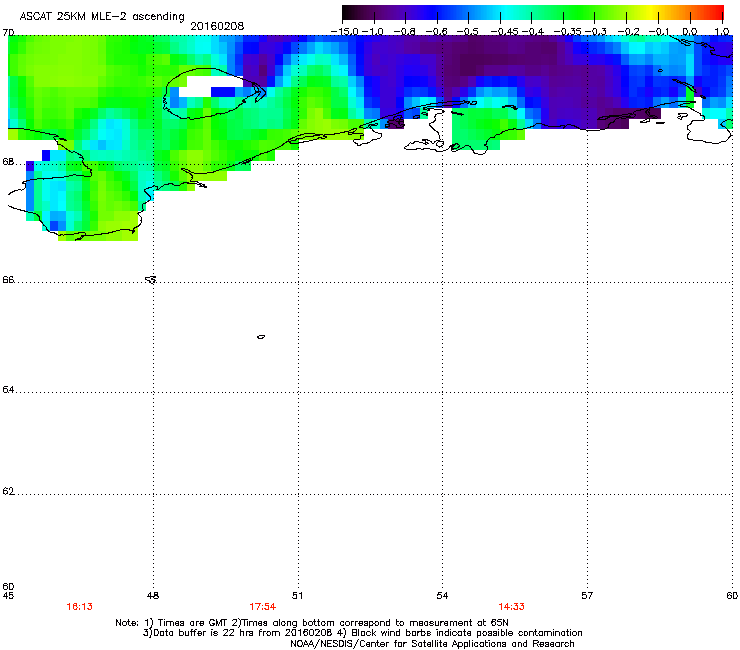Image resolution: width=740 pixels, height=650 pixels.
Task: Click the 0.0 color bar label
Action: (690, 32)
